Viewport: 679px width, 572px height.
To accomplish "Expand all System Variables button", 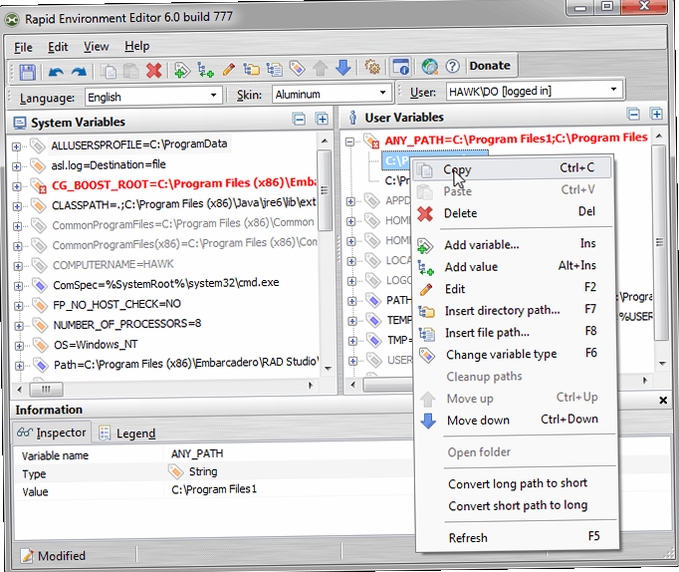I will 322,118.
